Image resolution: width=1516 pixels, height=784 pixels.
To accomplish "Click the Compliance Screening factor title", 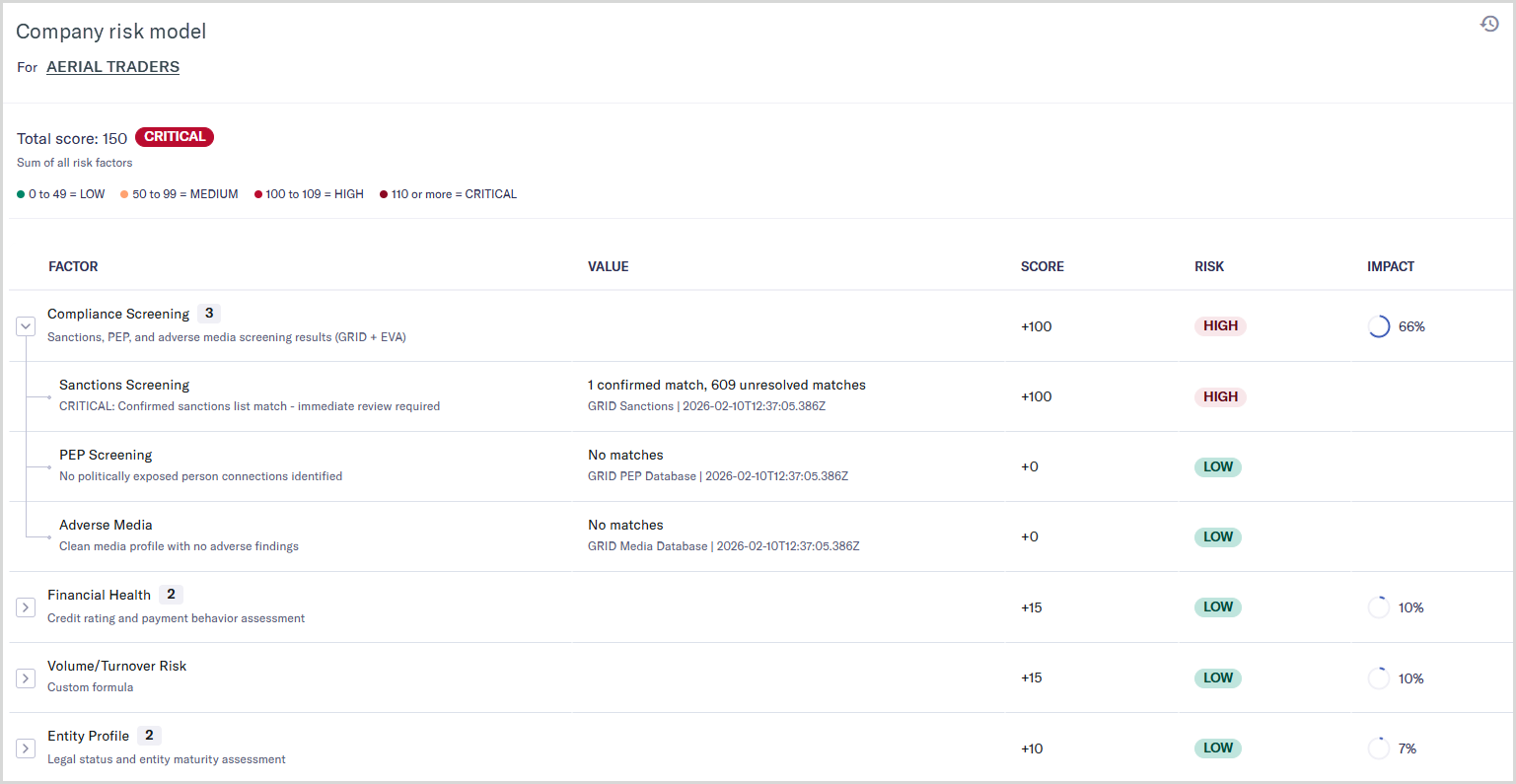I will [118, 314].
